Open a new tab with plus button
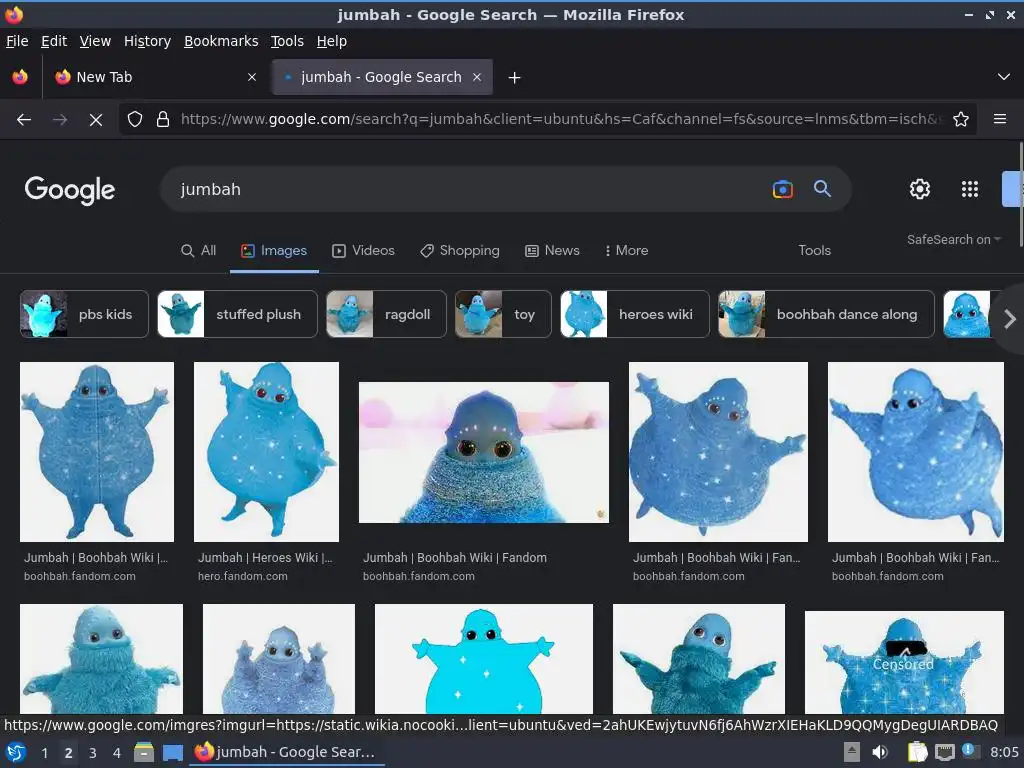This screenshot has width=1024, height=768. (x=515, y=78)
